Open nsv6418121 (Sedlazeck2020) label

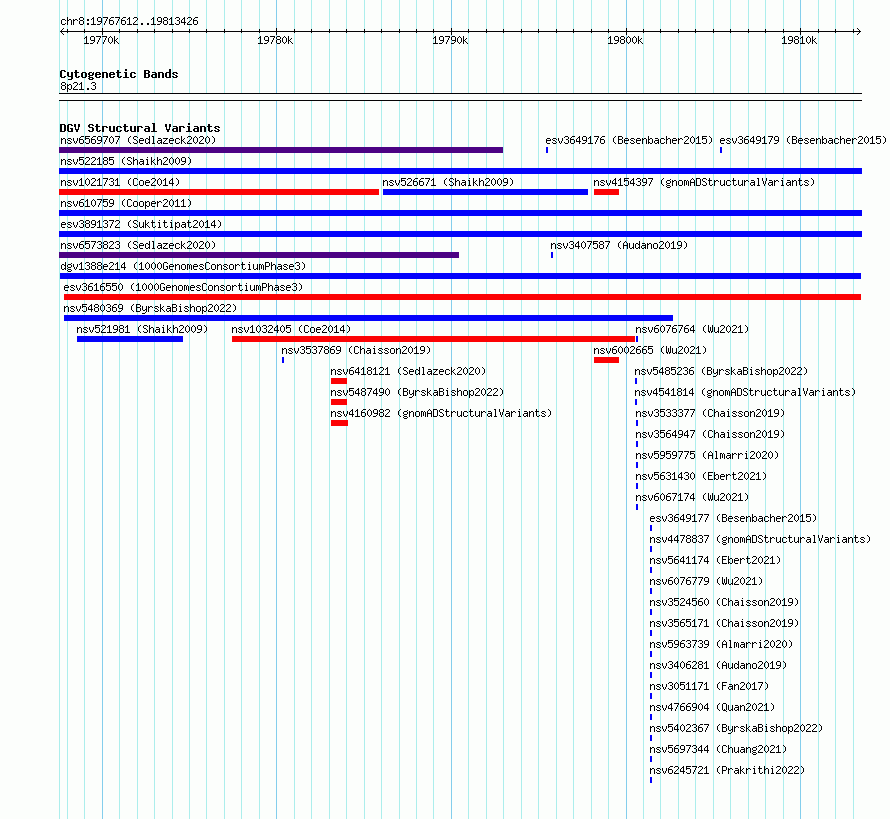(x=408, y=371)
